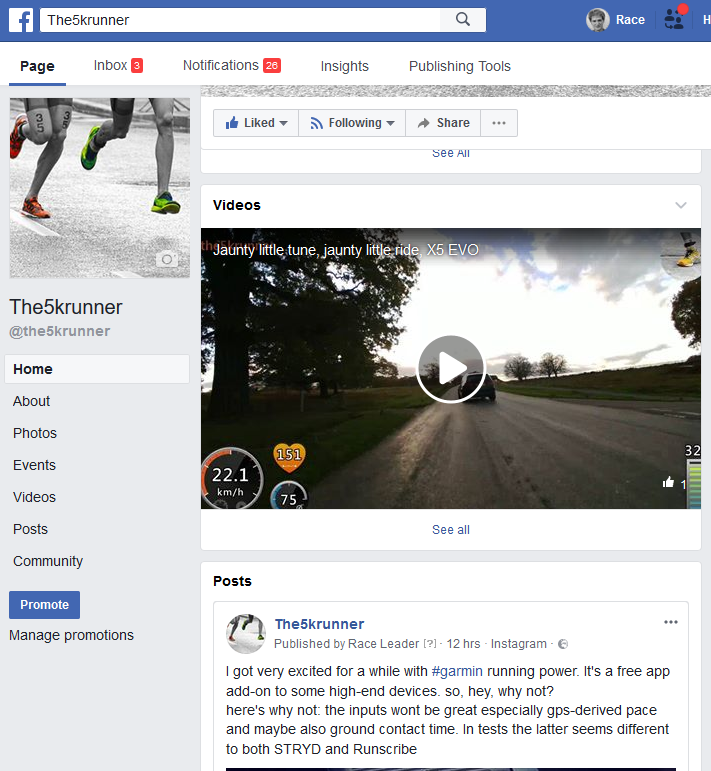The height and width of the screenshot is (771, 711).
Task: Click the search field containing The5krunner
Action: (x=240, y=20)
